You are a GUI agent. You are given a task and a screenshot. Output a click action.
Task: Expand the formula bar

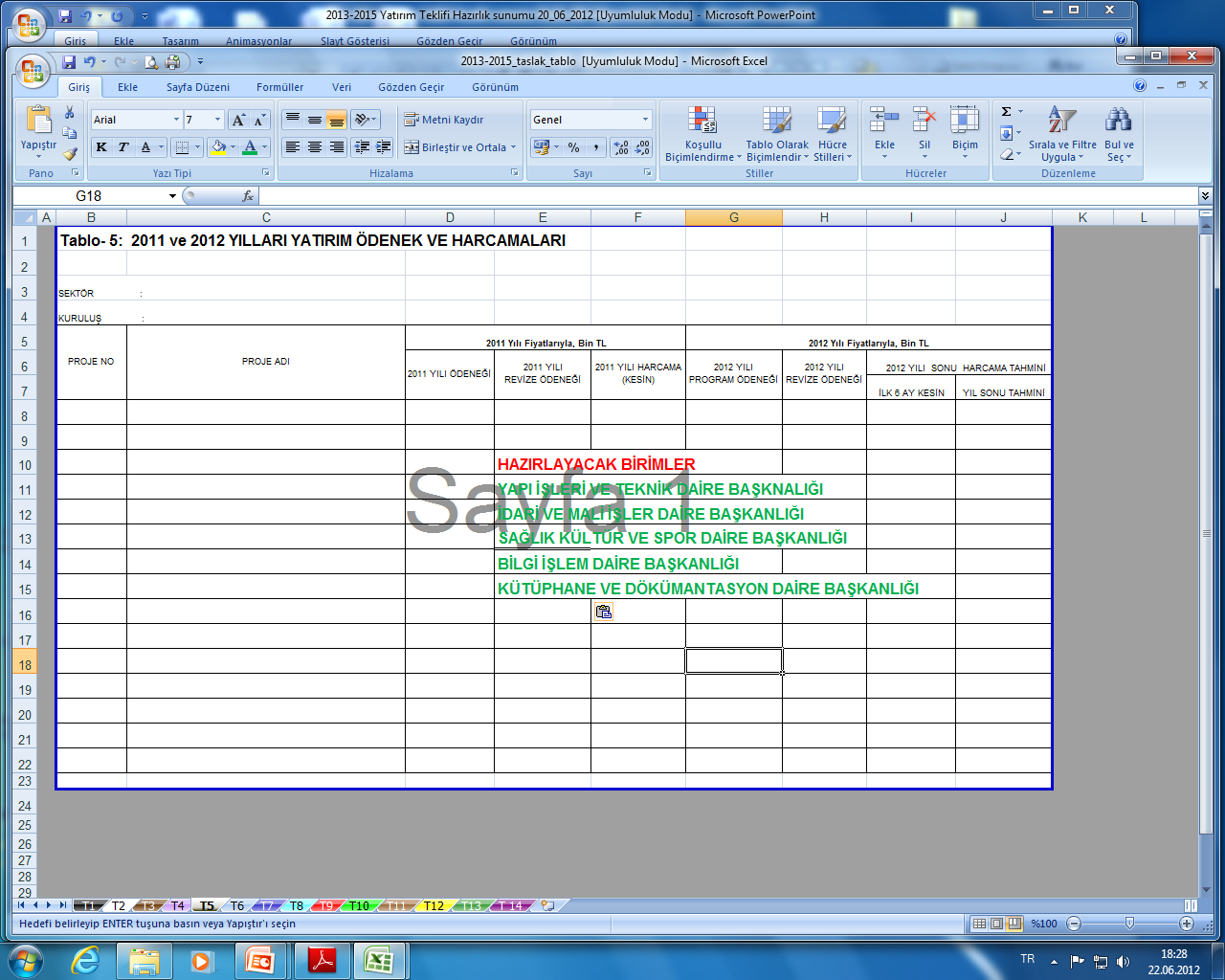tap(1204, 195)
